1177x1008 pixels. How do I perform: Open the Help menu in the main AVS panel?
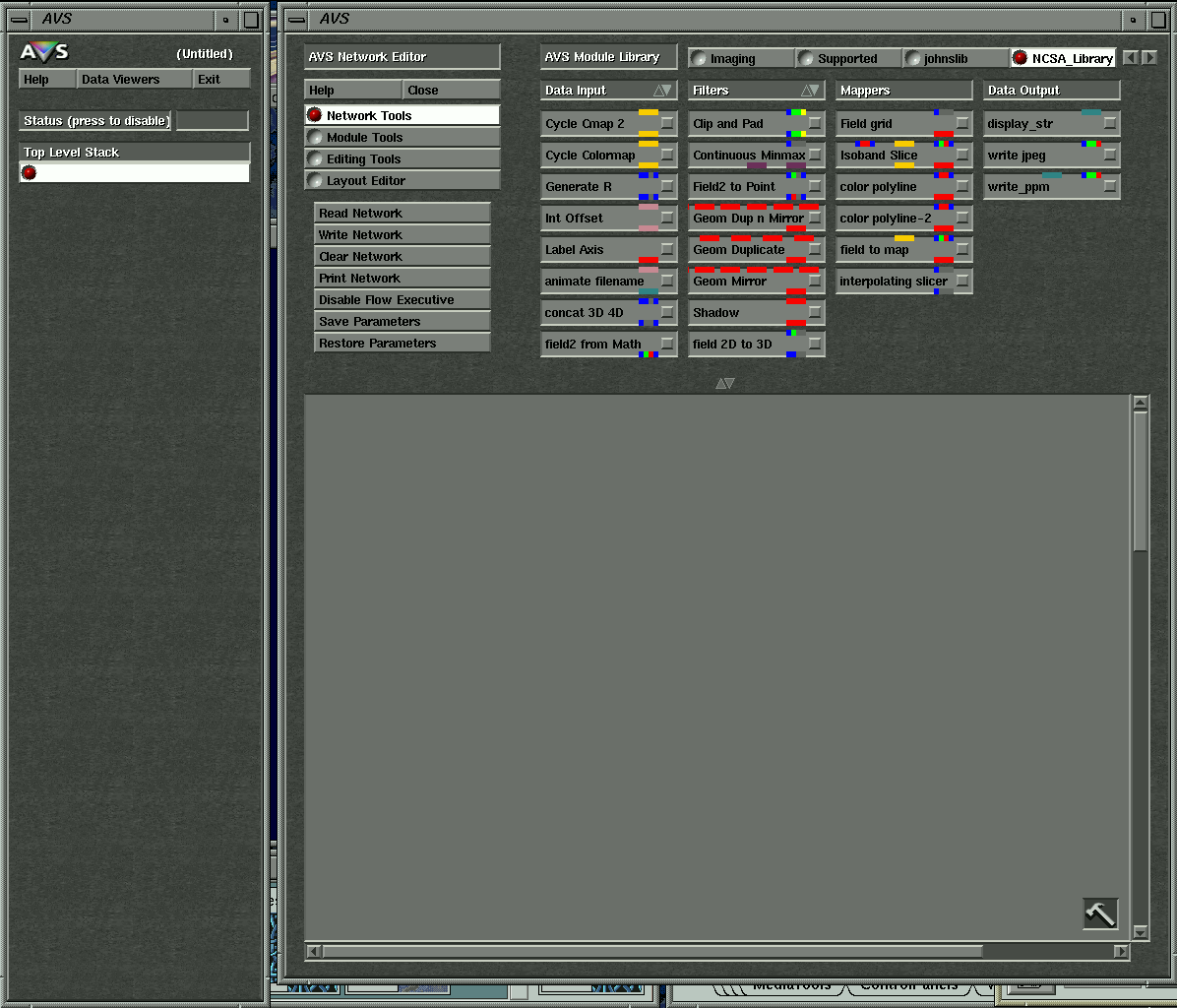(x=47, y=79)
